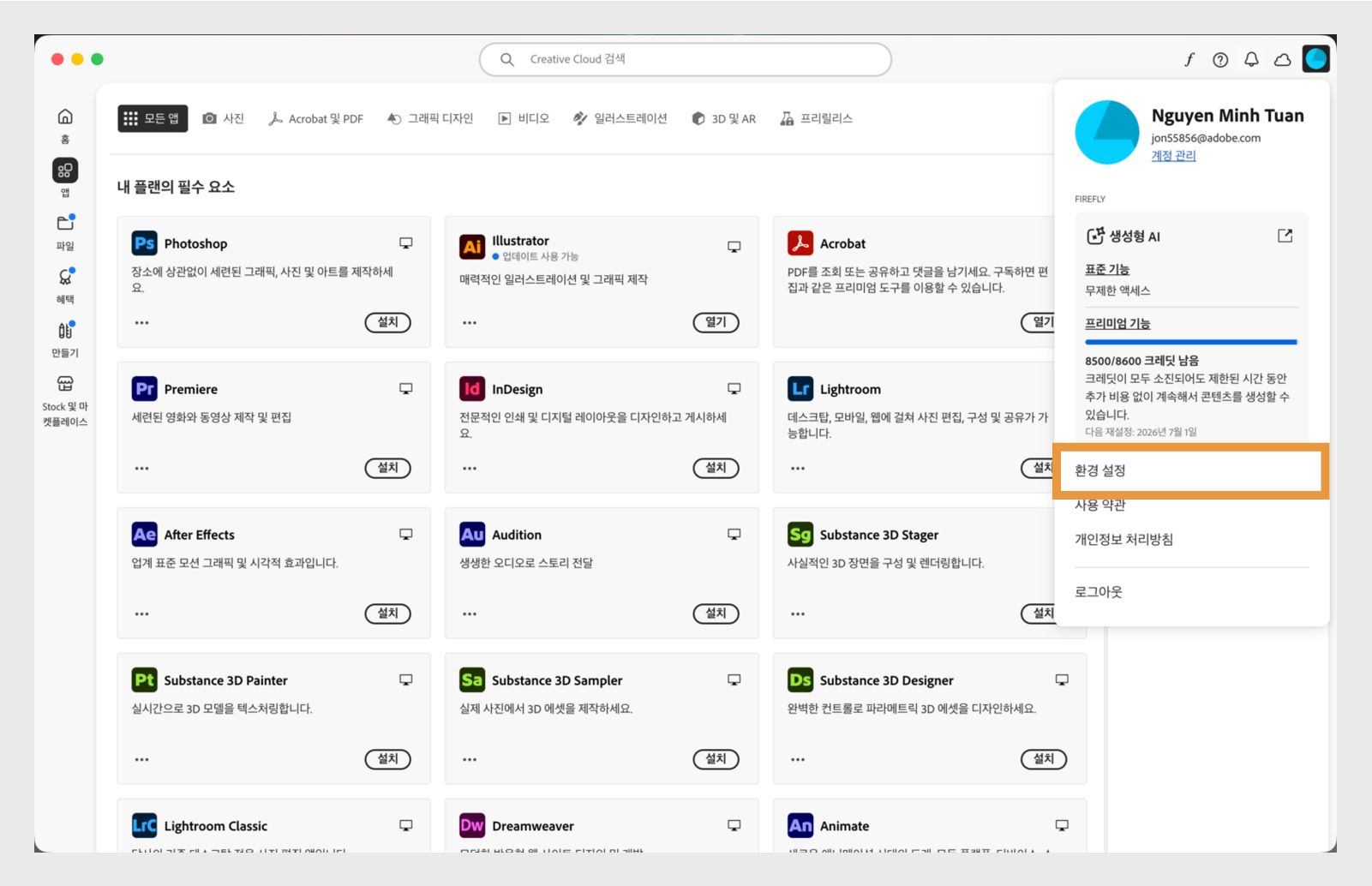Switch to the 그래픽 디자인 tab
1372x886 pixels.
(430, 118)
